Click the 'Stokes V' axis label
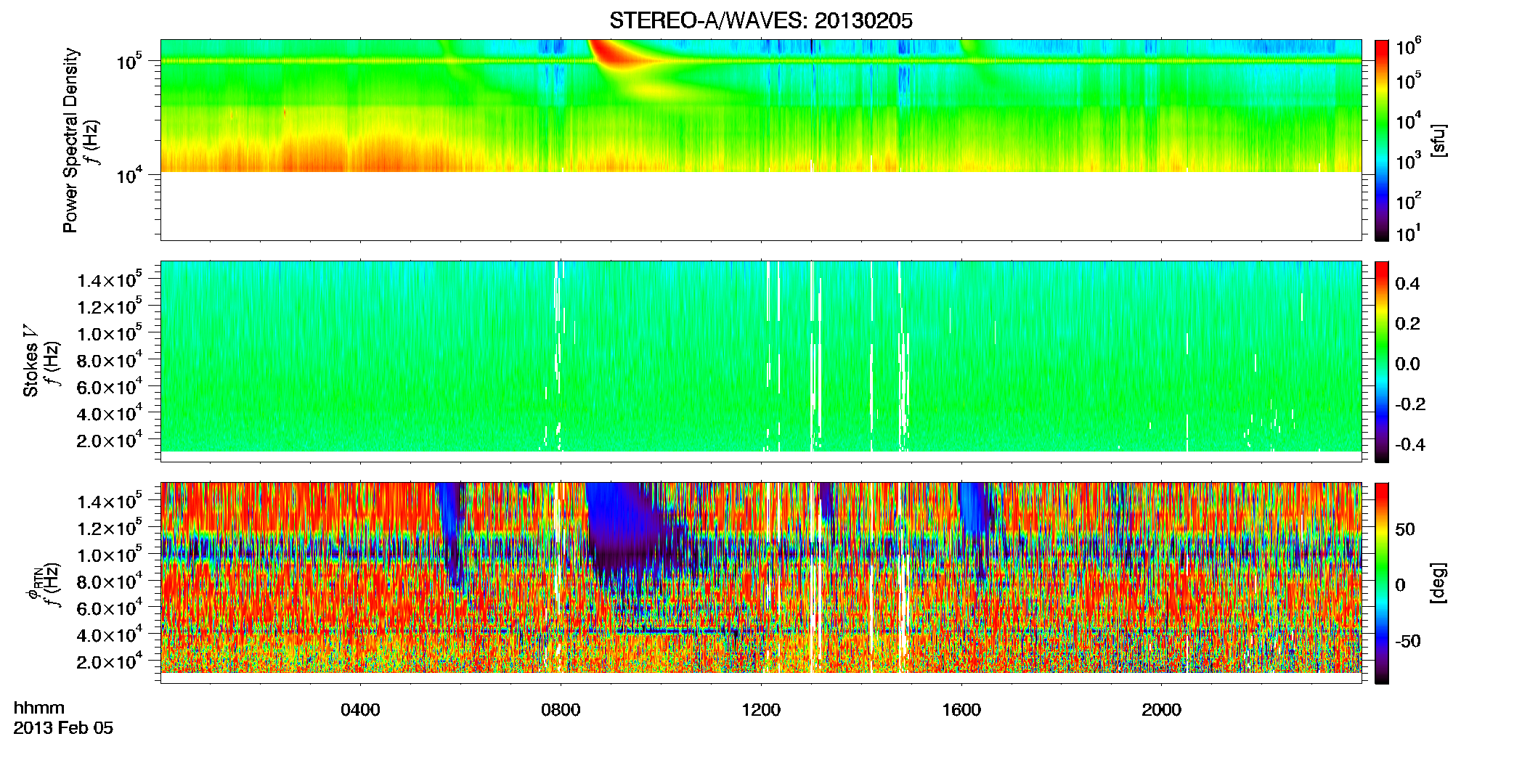Image resolution: width=1522 pixels, height=784 pixels. point(30,361)
